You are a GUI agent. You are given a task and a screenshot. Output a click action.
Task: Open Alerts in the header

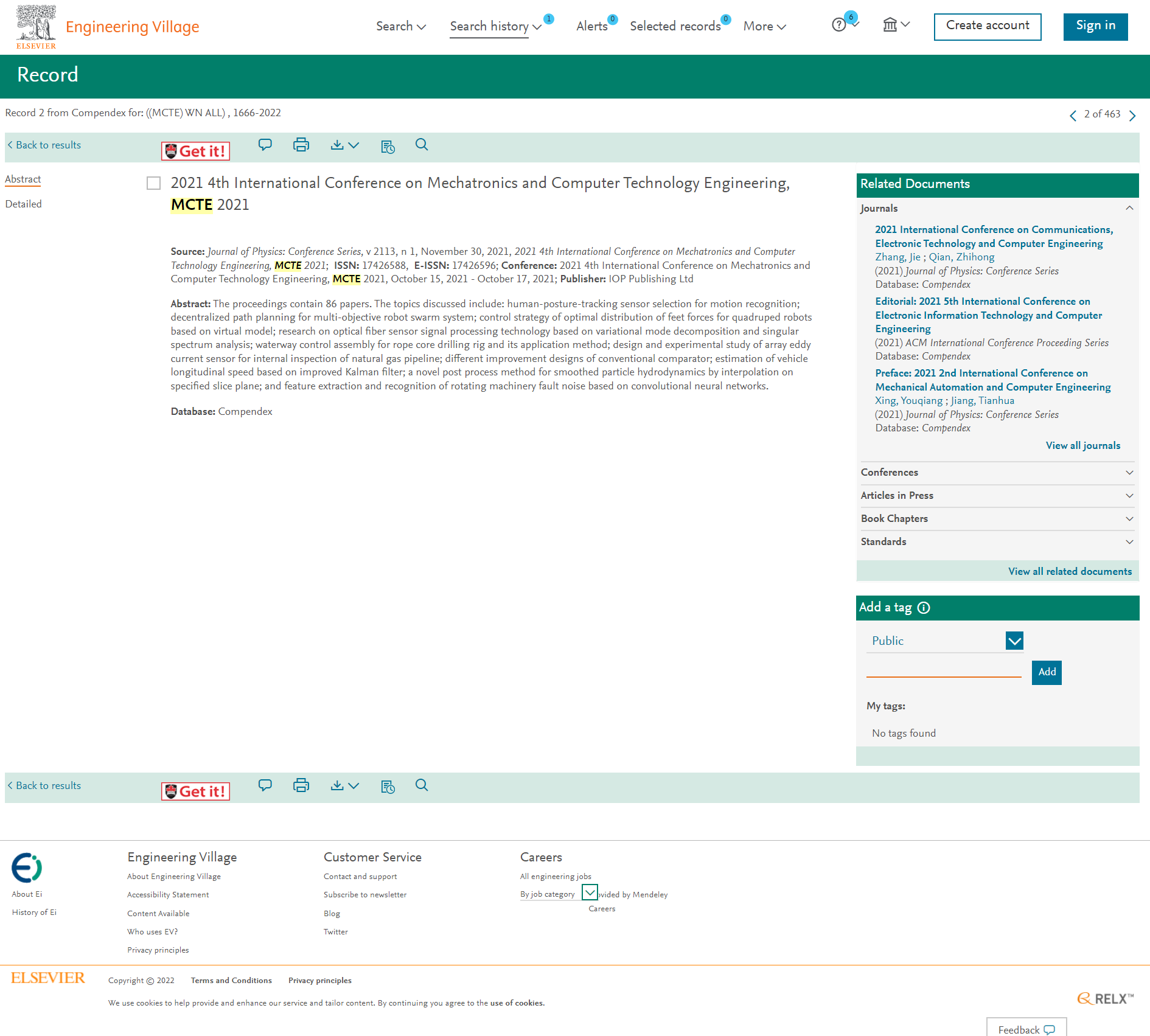point(592,26)
